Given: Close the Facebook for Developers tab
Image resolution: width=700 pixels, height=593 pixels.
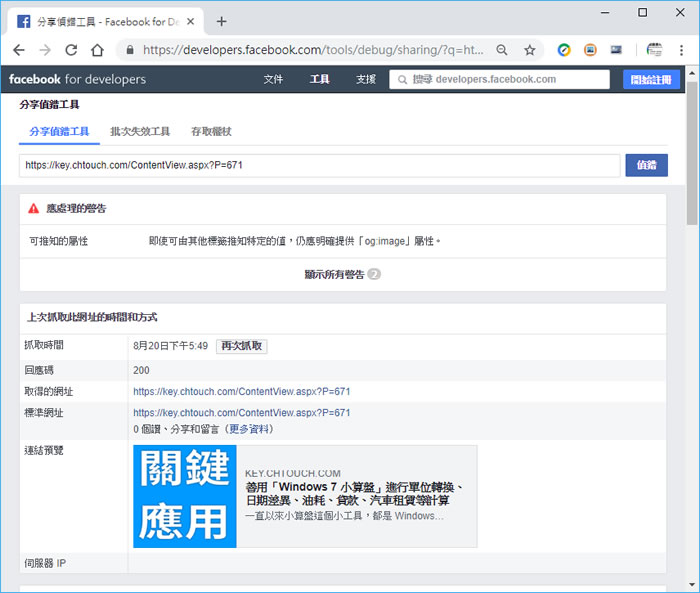Looking at the screenshot, I should coord(191,21).
